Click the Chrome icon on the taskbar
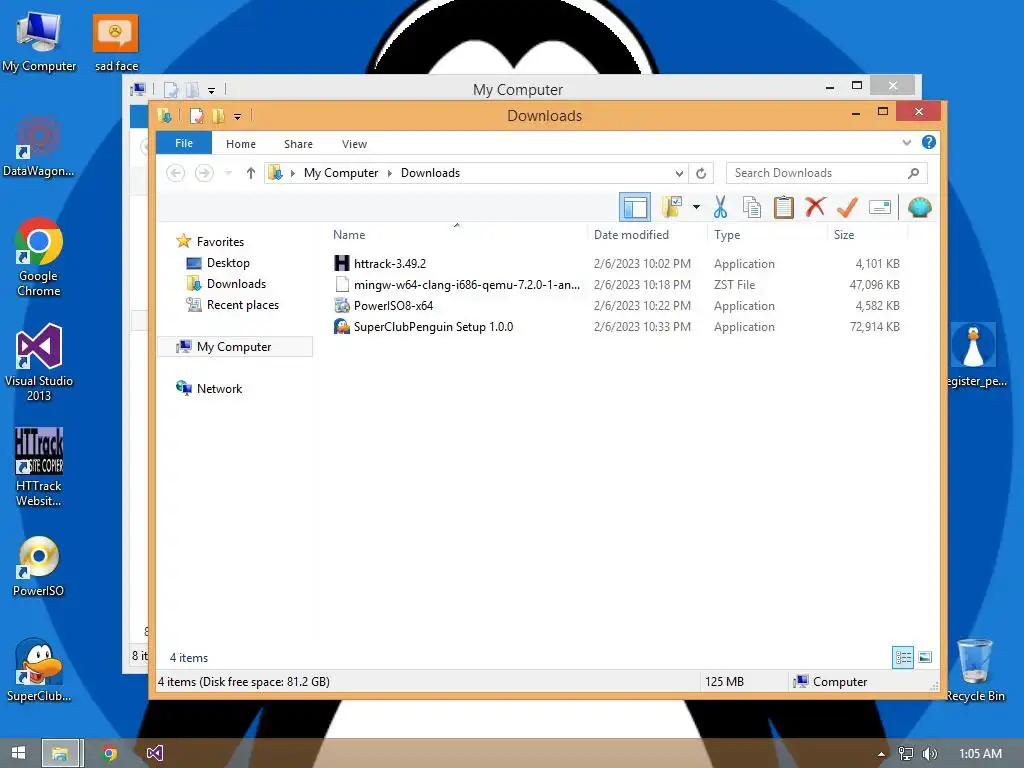This screenshot has width=1024, height=768. click(109, 753)
